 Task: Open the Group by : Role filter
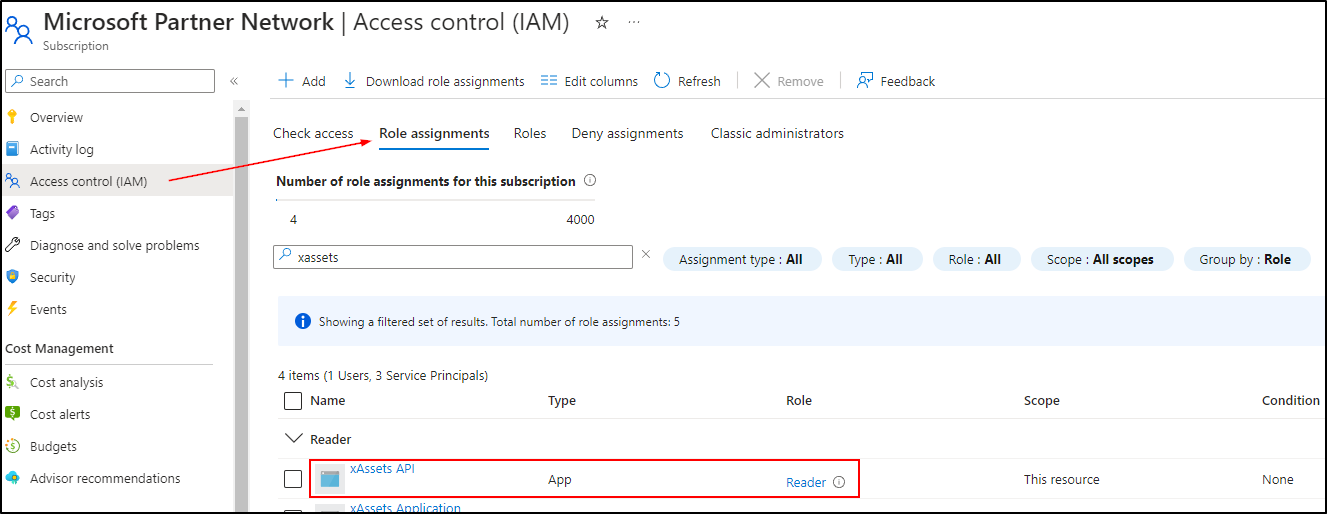tap(1246, 259)
